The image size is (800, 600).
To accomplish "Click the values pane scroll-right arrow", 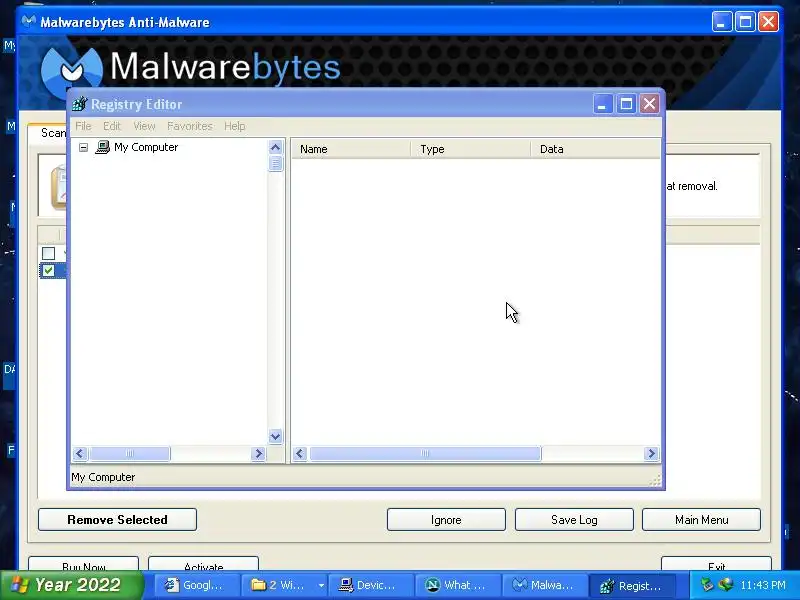I will tap(651, 454).
